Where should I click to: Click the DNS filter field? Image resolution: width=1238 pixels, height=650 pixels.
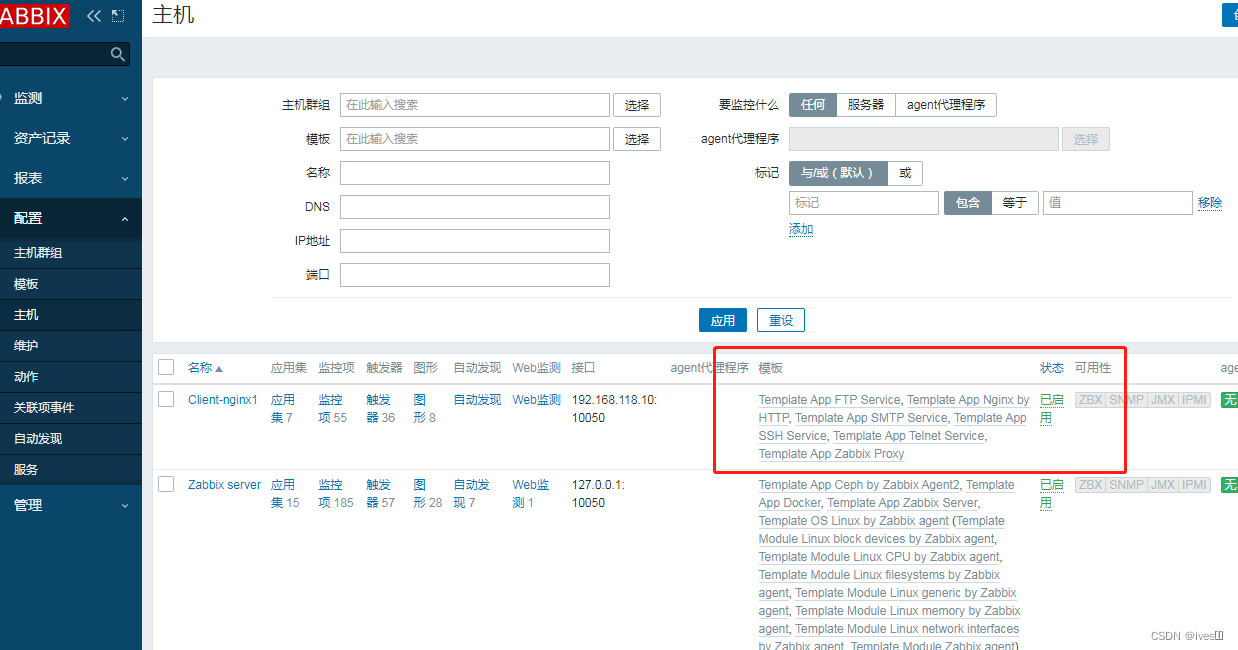tap(475, 207)
